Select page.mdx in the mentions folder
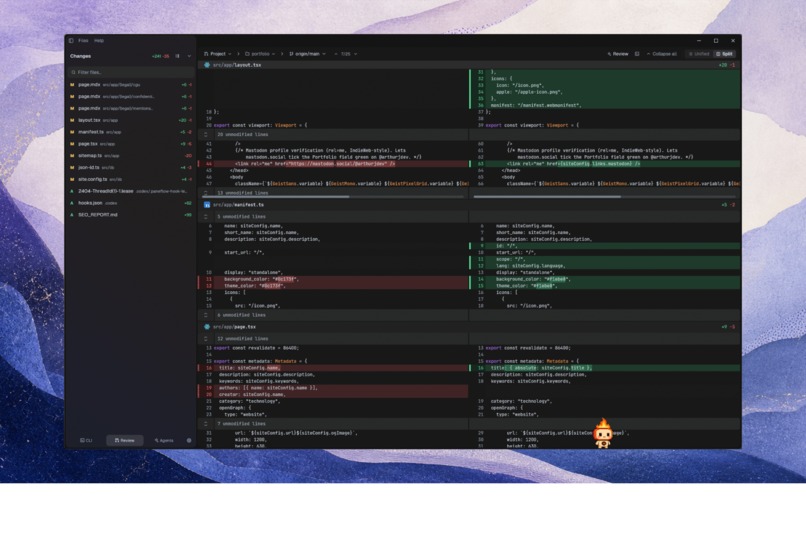Viewport: 806px width, 537px height. [x=131, y=108]
